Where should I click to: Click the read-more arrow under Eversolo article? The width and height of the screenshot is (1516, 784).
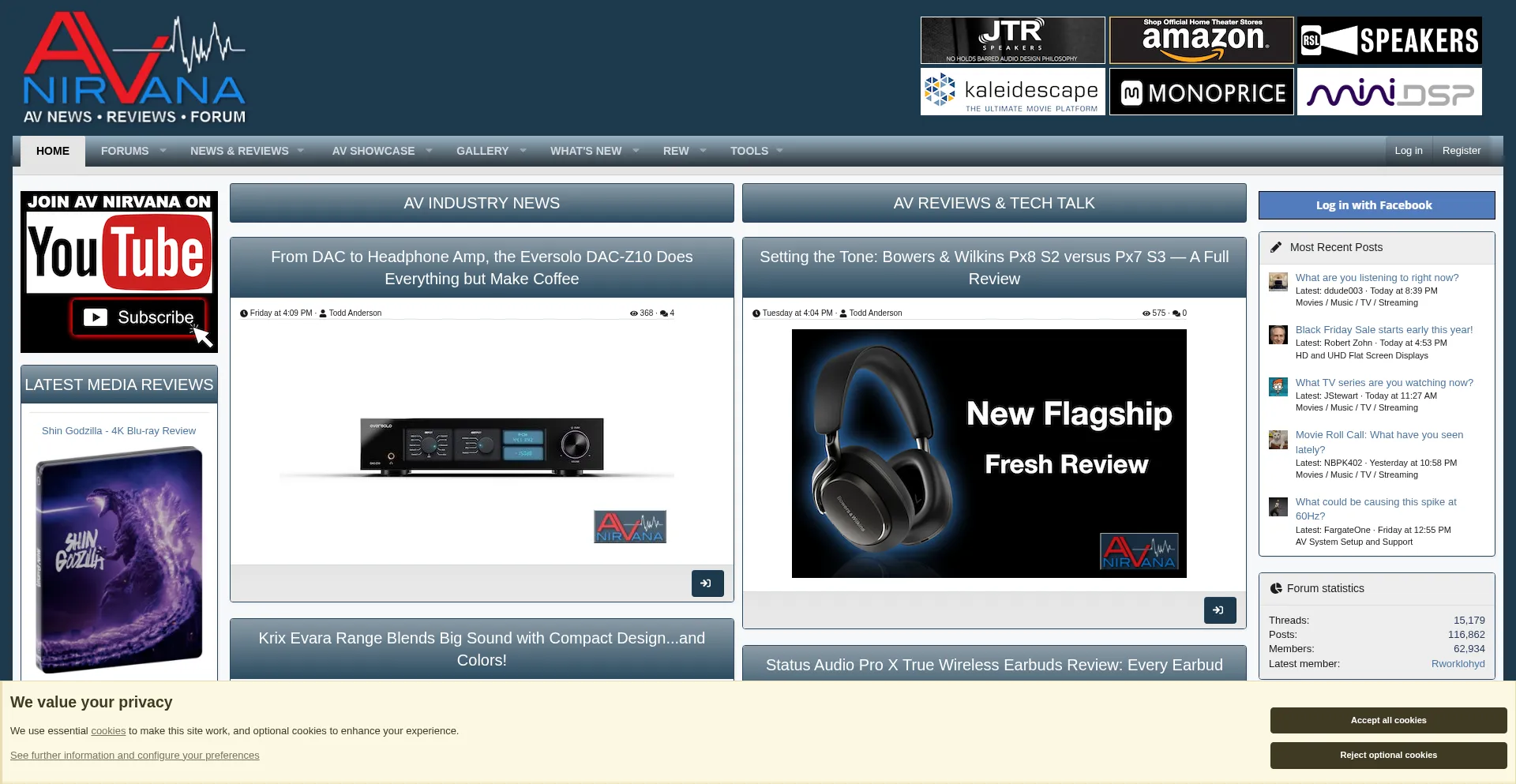click(707, 583)
